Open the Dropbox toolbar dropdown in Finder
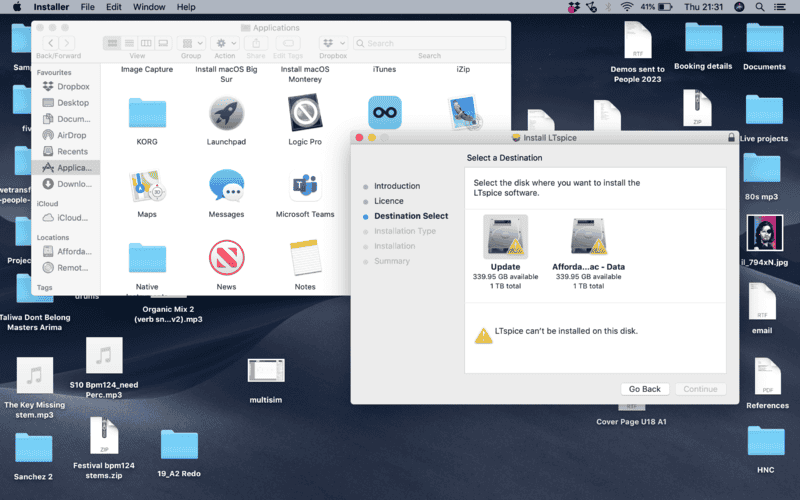The image size is (800, 500). 333,43
